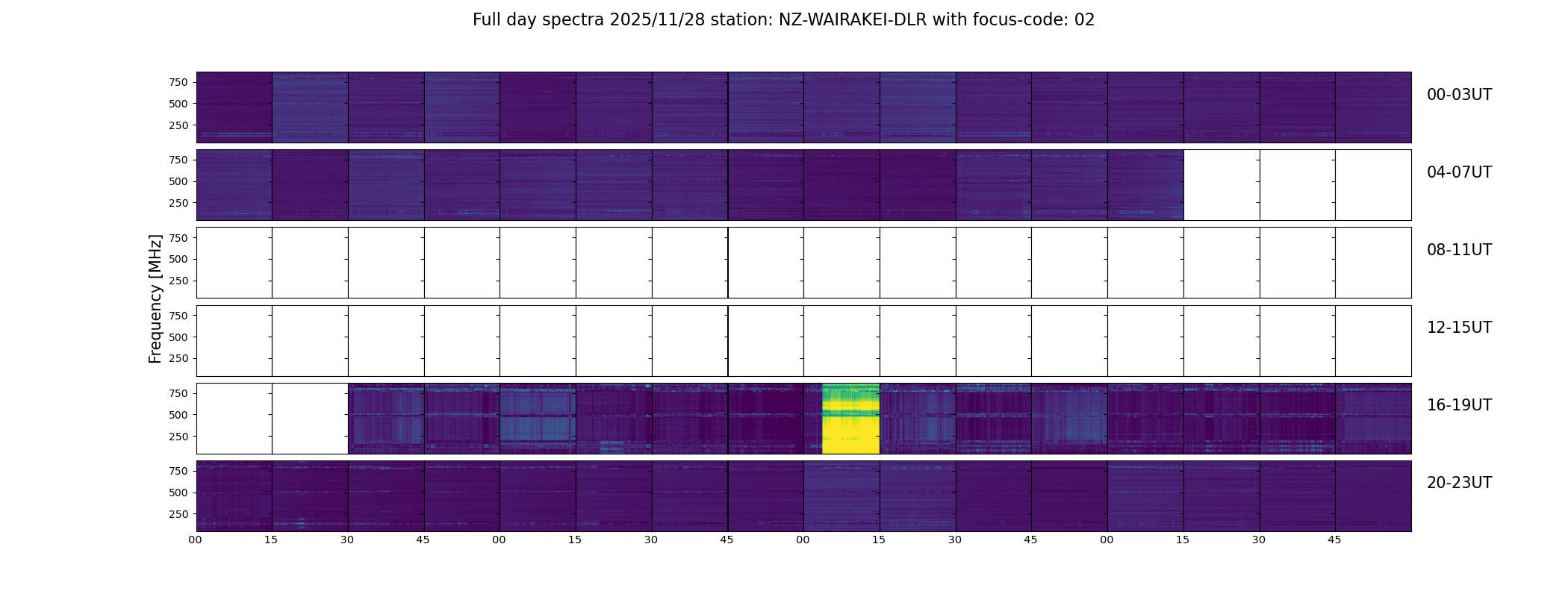This screenshot has width=1568, height=597.
Task: Click the 16-19UT row label
Action: [x=1459, y=405]
